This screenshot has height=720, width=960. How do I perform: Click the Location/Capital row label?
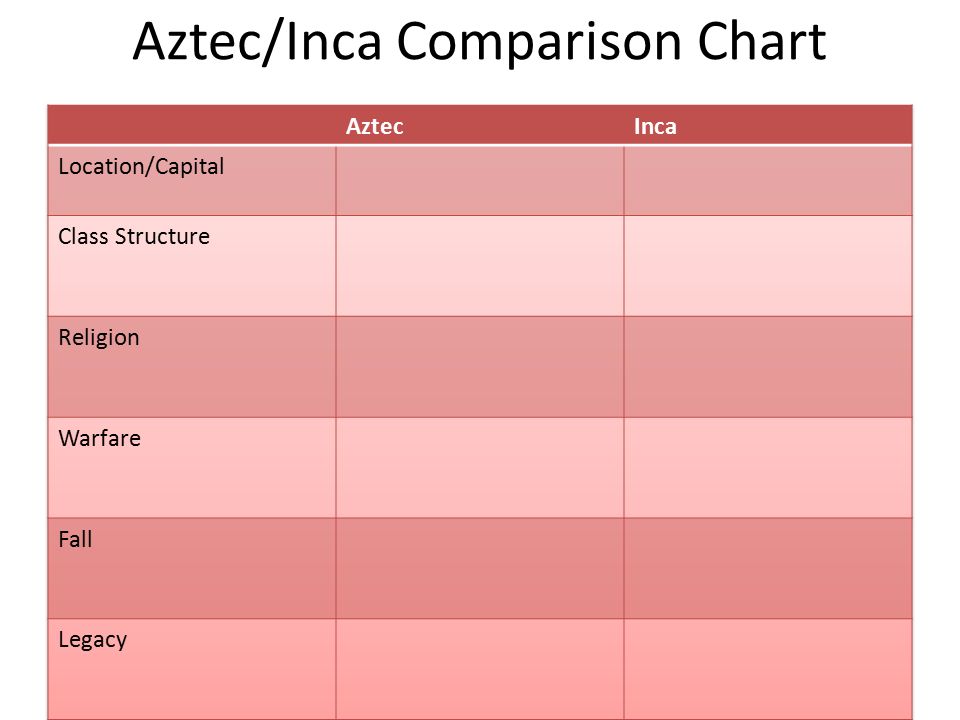click(x=141, y=167)
